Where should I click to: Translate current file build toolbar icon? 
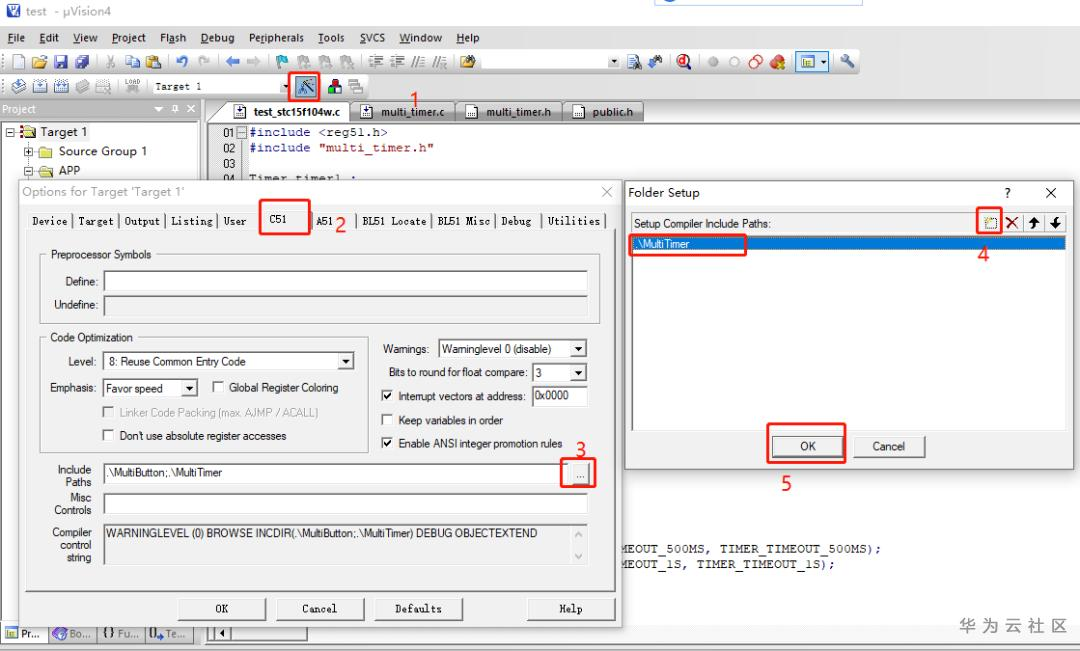click(19, 86)
